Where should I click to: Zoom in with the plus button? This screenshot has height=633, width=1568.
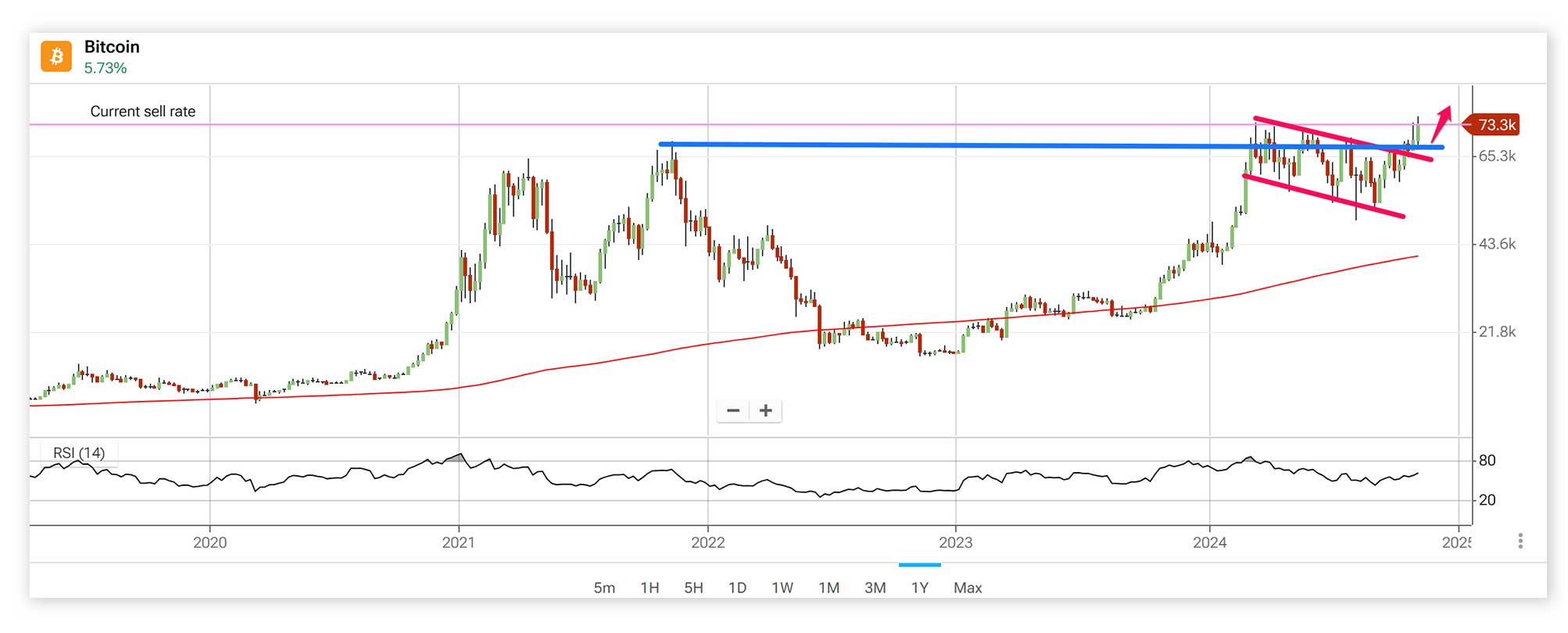point(766,410)
